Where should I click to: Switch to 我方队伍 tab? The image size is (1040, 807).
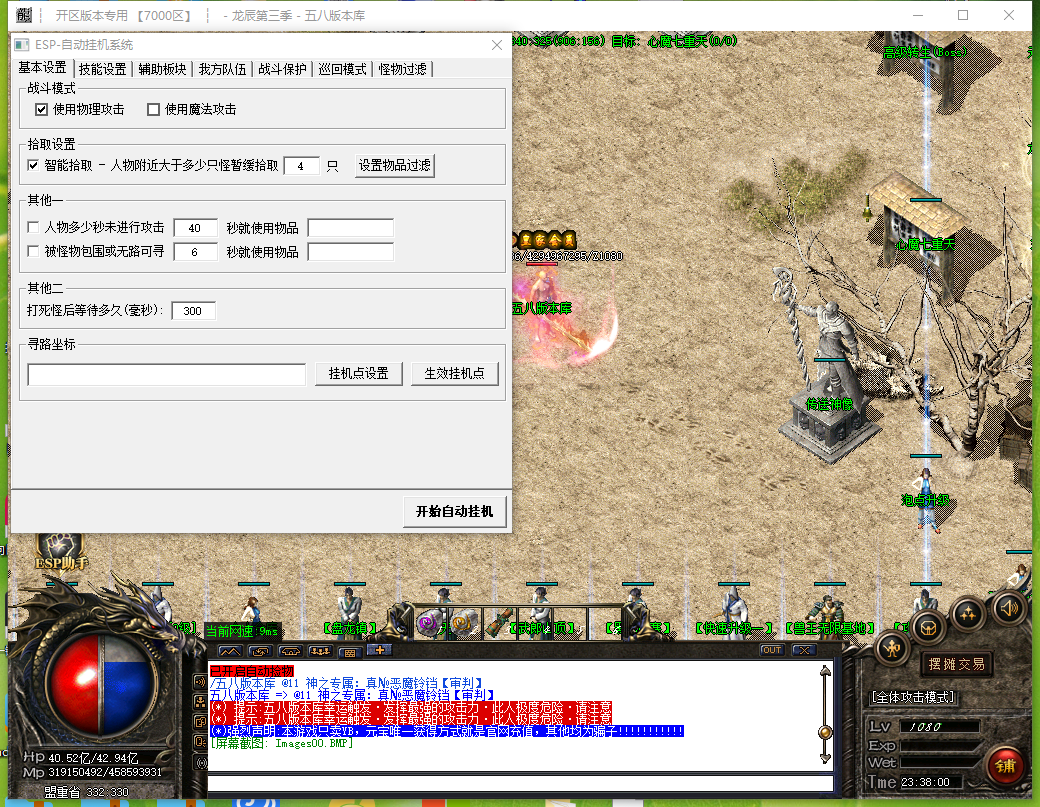222,69
